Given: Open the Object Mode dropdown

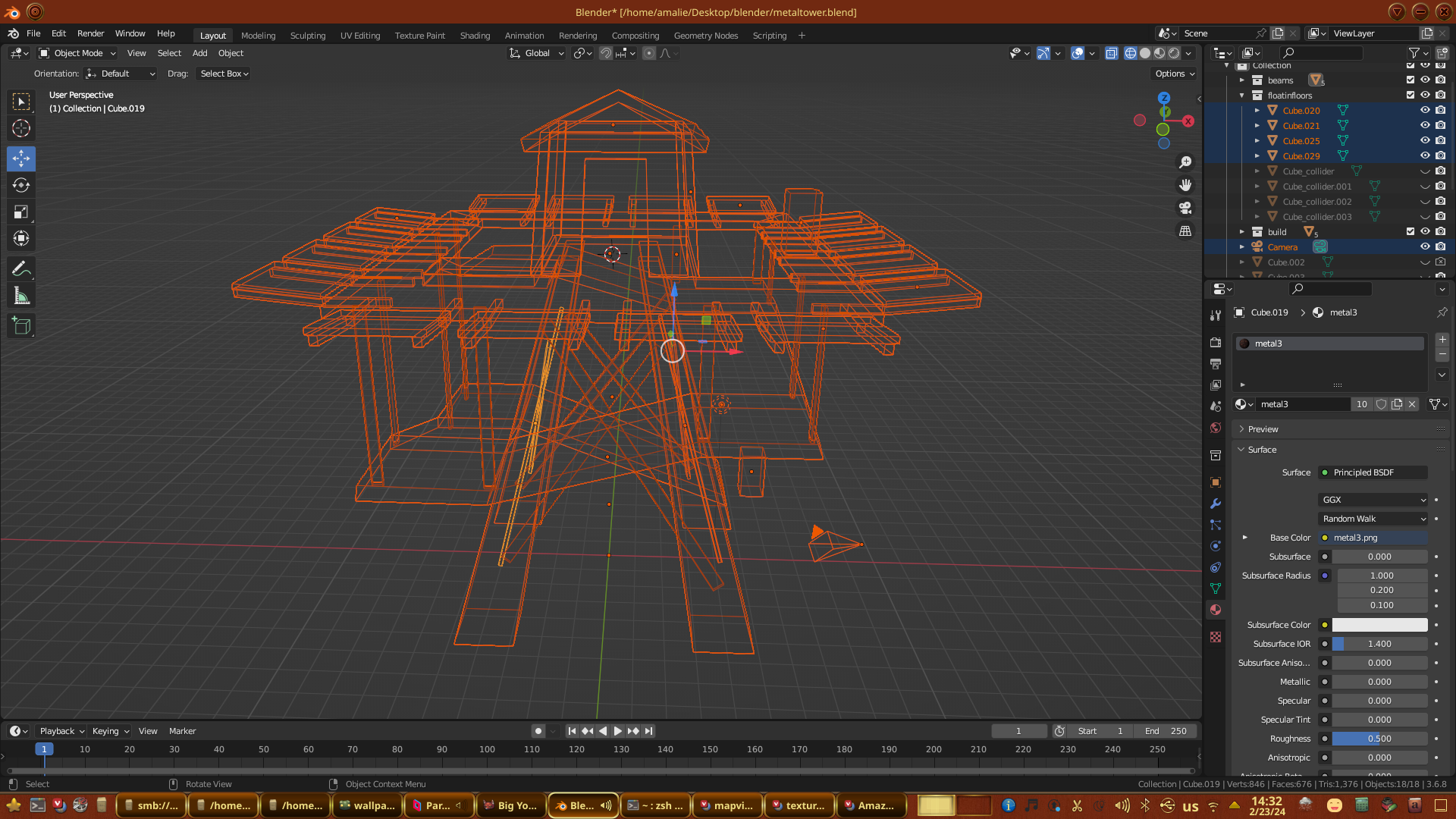Looking at the screenshot, I should point(77,53).
